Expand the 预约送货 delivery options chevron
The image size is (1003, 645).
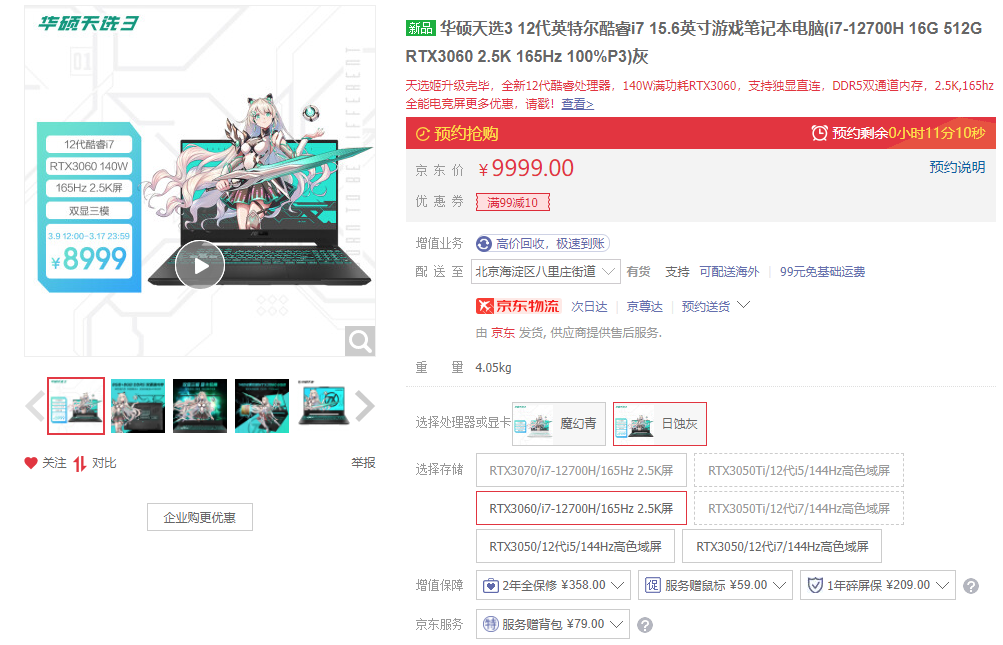pos(743,306)
